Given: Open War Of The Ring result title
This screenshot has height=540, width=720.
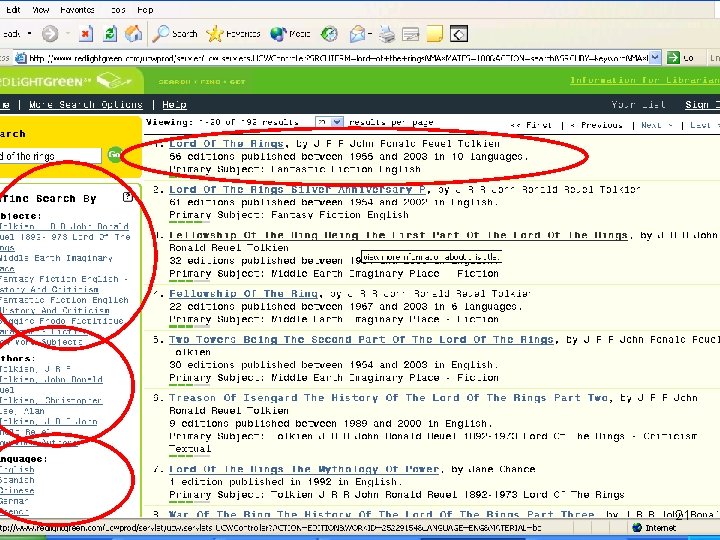Looking at the screenshot, I should (382, 514).
